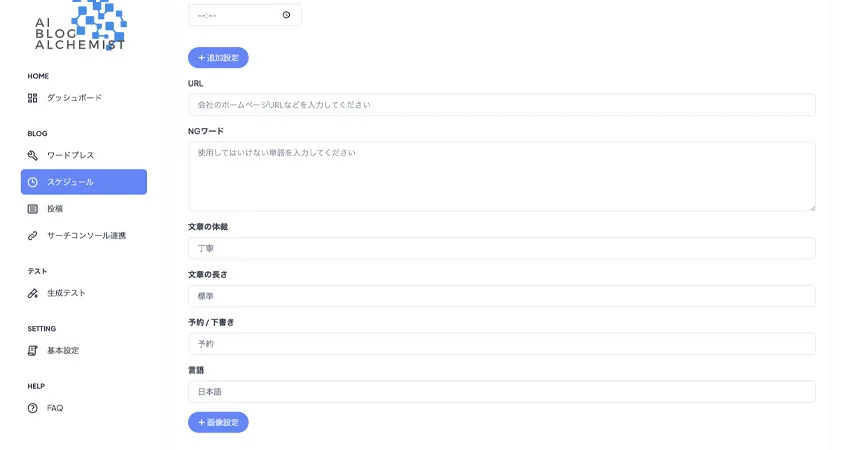The height and width of the screenshot is (450, 850).
Task: Click the FAQ question mark icon
Action: point(33,408)
